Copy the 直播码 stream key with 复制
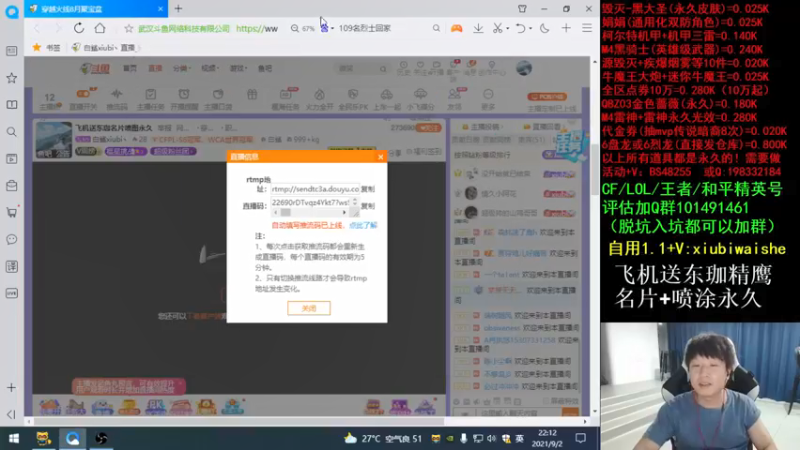800x450 pixels. tap(368, 206)
